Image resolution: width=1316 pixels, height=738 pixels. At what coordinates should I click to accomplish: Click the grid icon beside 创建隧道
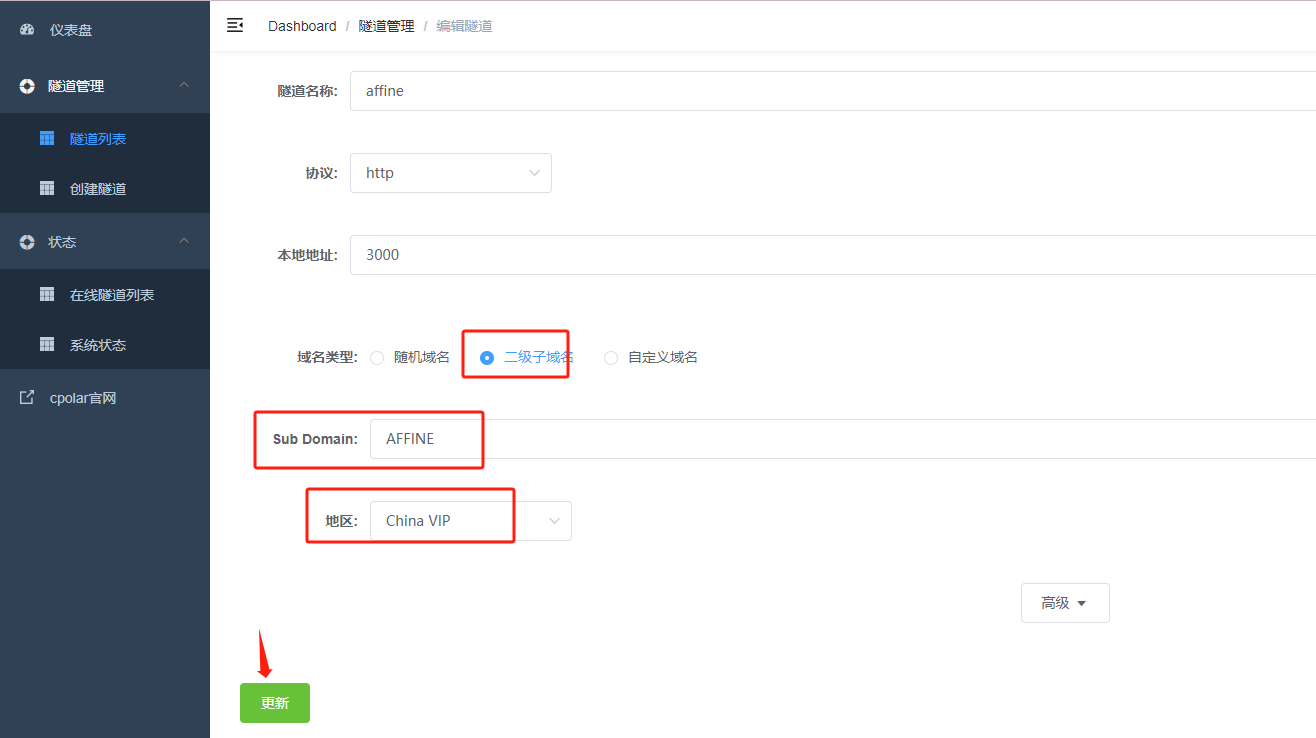(x=47, y=188)
